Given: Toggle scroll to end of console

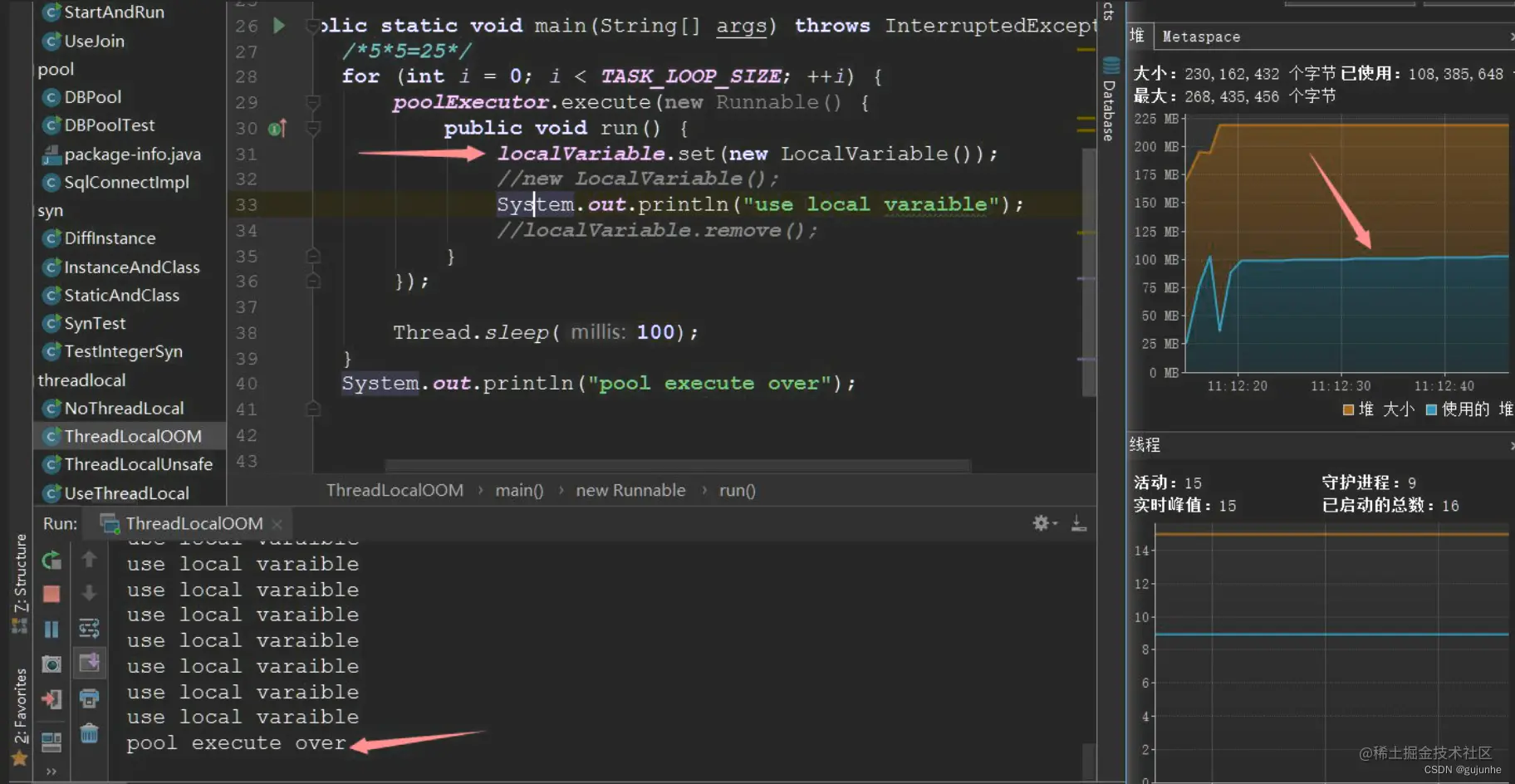Looking at the screenshot, I should click(89, 663).
